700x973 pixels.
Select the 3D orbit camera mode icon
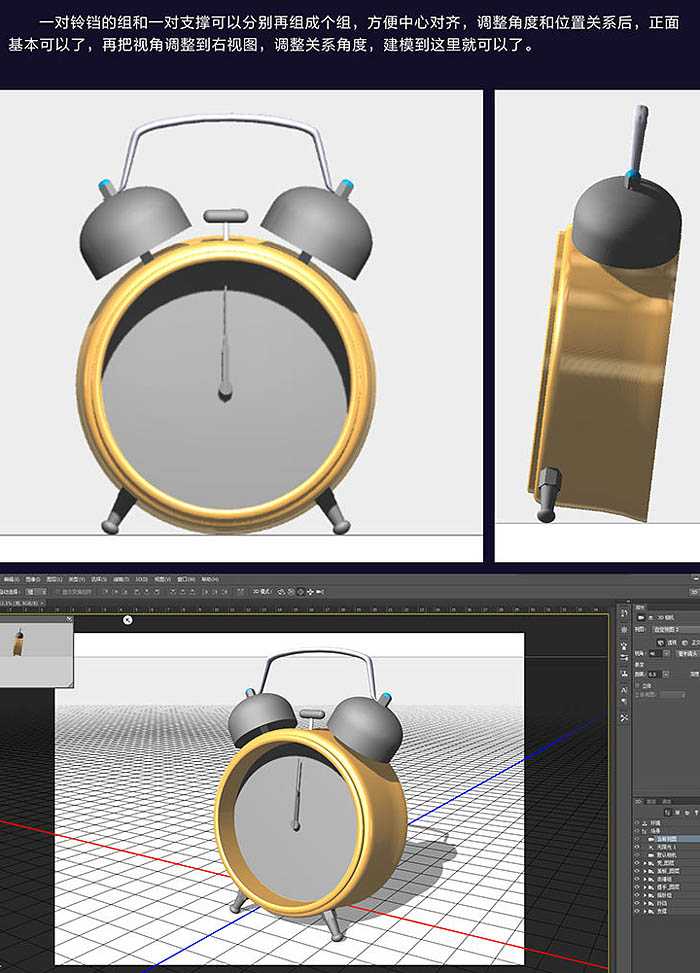(x=281, y=592)
